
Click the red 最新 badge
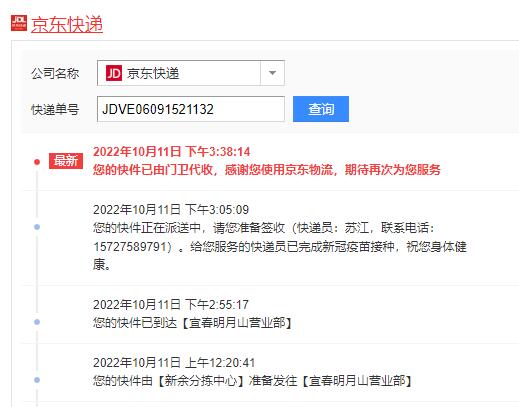pos(66,161)
